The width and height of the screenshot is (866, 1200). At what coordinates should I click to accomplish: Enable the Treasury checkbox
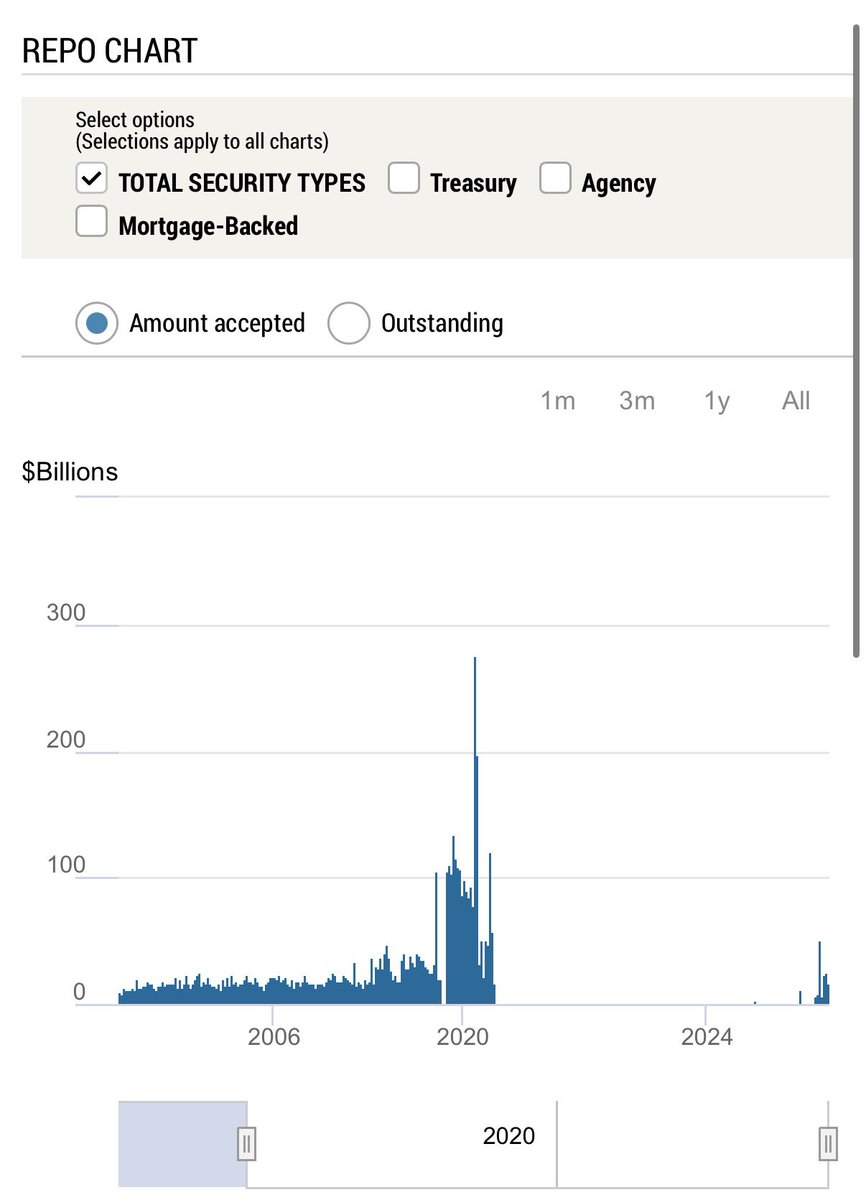404,177
